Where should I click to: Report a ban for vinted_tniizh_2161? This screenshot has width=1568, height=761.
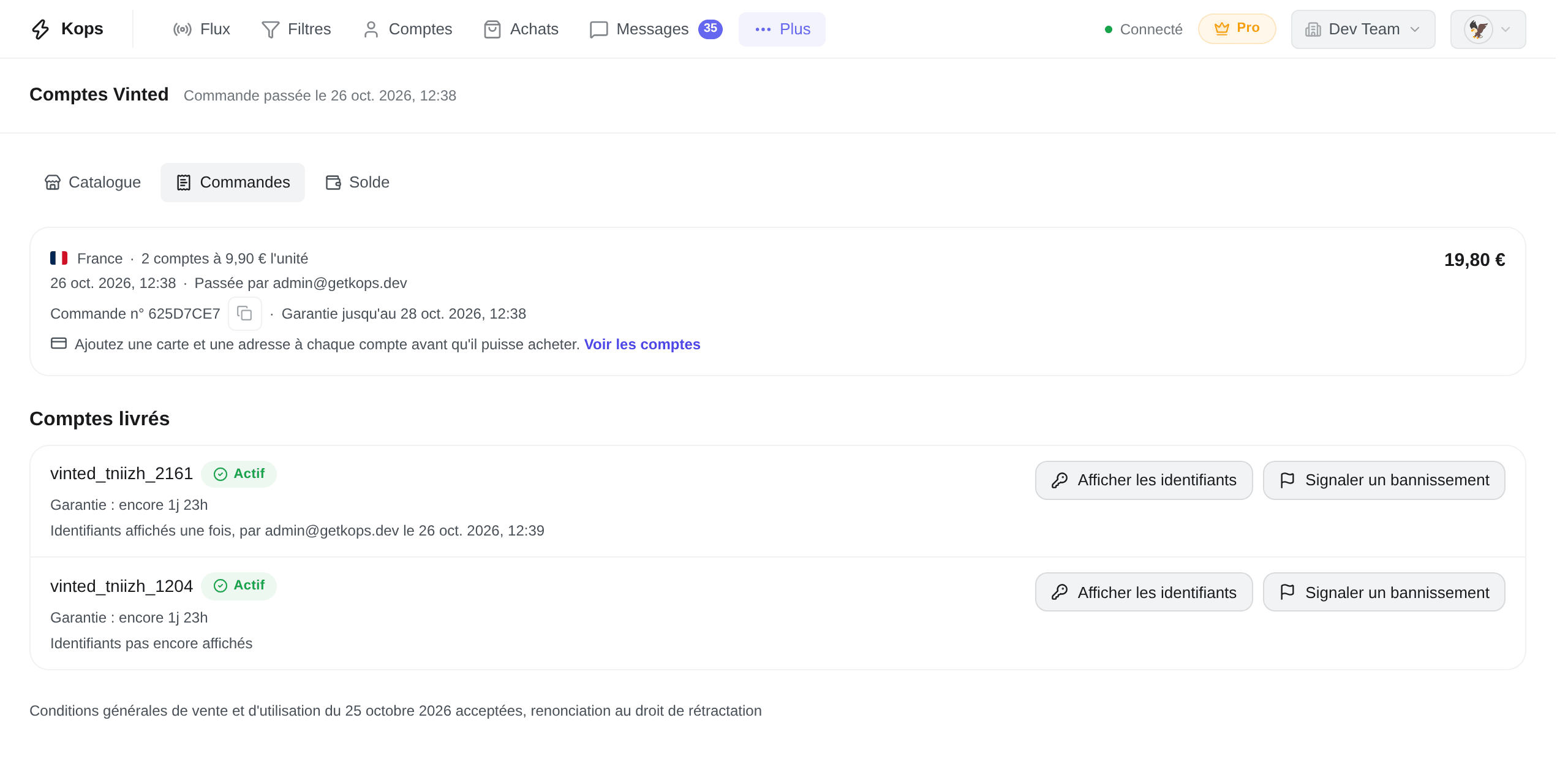(1384, 480)
